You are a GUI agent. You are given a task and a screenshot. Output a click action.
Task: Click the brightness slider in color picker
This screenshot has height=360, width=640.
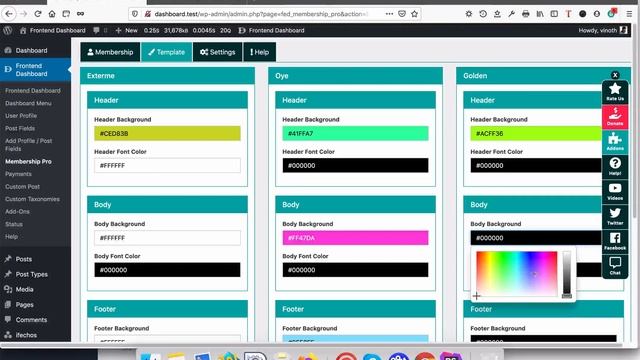(x=567, y=274)
